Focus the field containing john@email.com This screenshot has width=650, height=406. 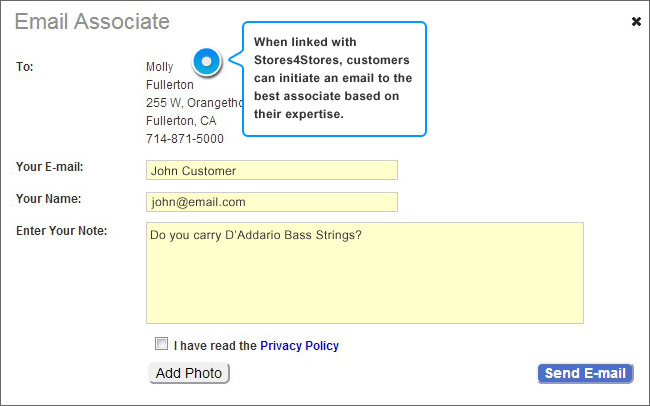[272, 202]
